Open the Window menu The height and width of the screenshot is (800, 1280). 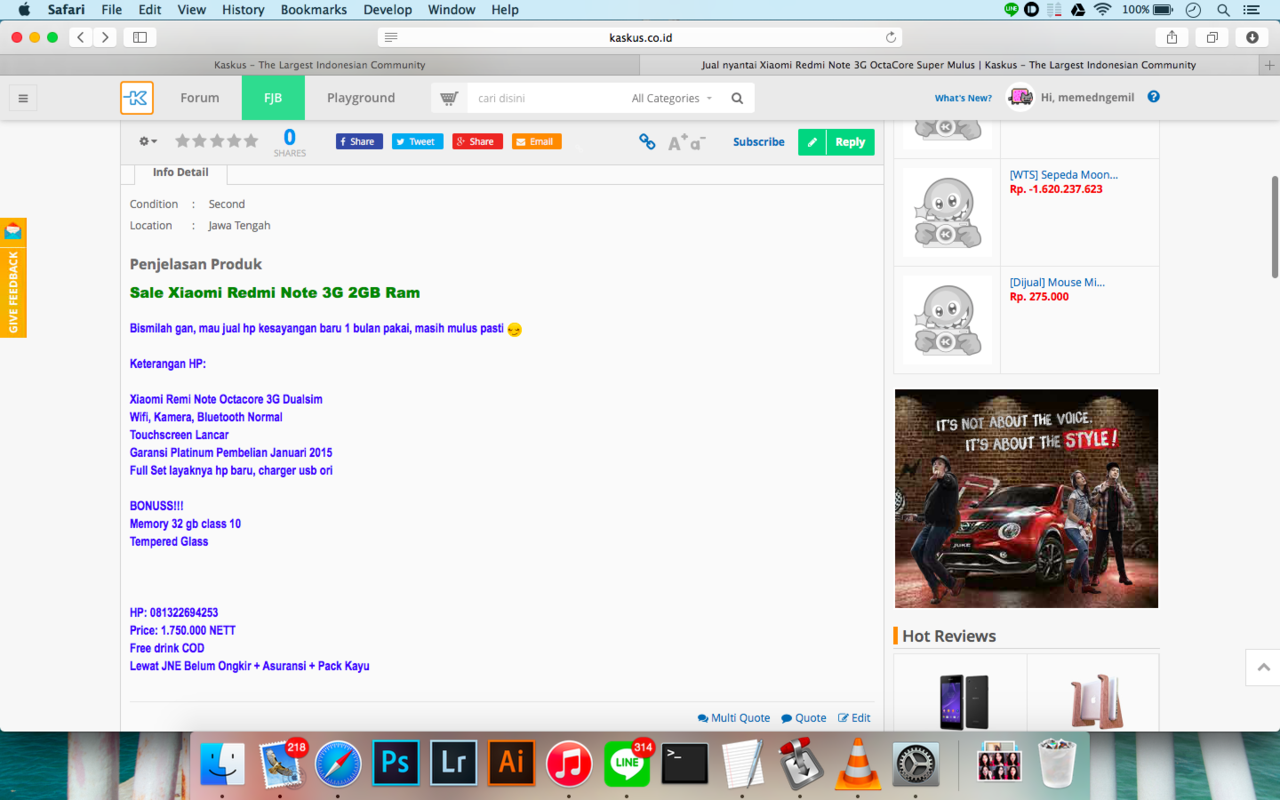pos(452,10)
